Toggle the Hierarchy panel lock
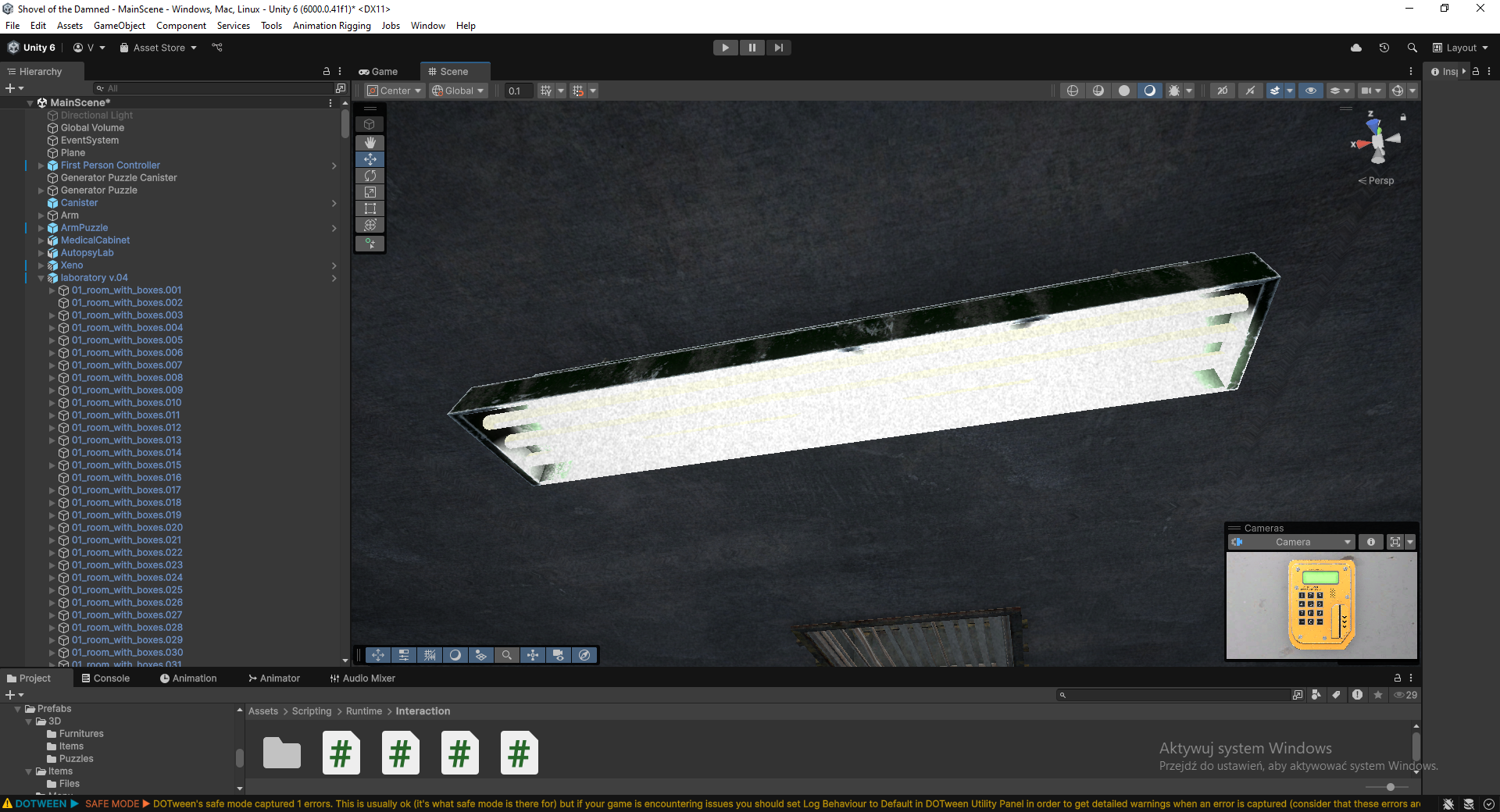Screen dimensions: 1500x812 pyautogui.click(x=327, y=71)
